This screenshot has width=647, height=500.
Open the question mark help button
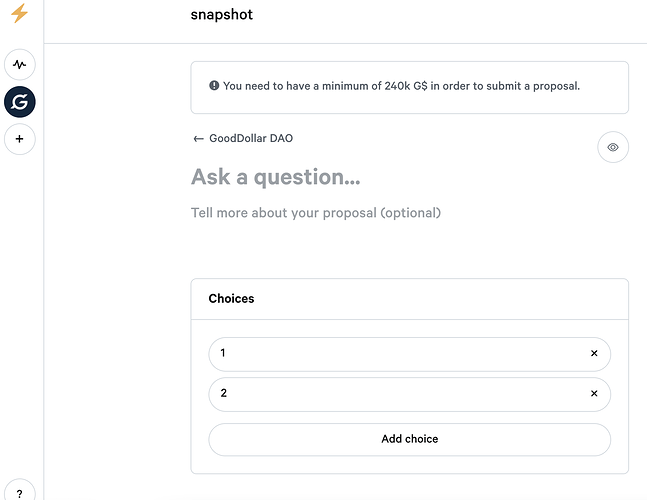tap(19, 493)
